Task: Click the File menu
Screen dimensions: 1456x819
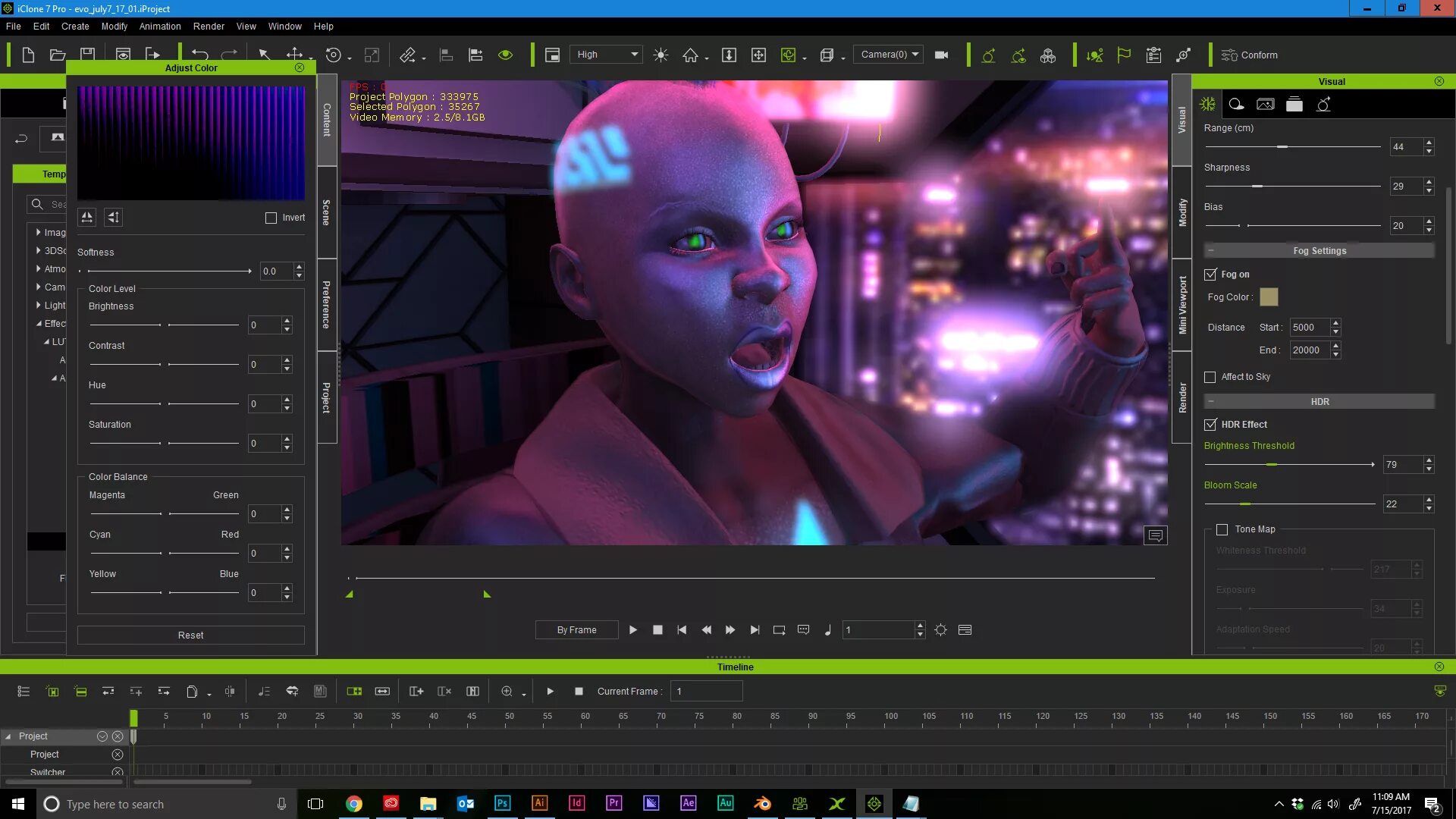Action: (x=14, y=26)
